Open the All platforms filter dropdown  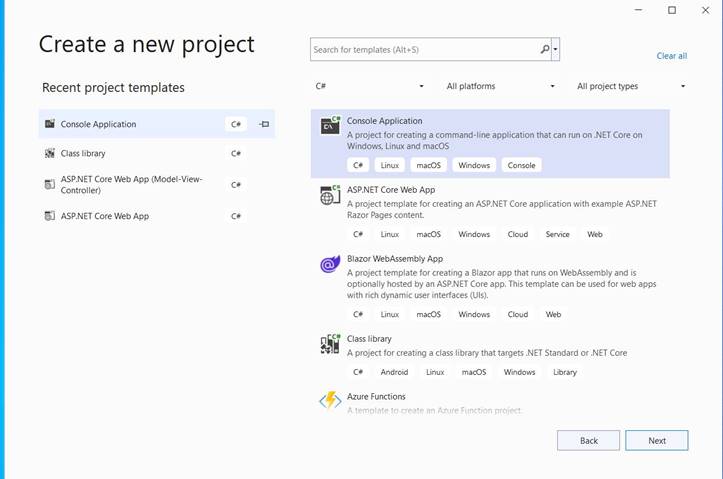point(498,86)
